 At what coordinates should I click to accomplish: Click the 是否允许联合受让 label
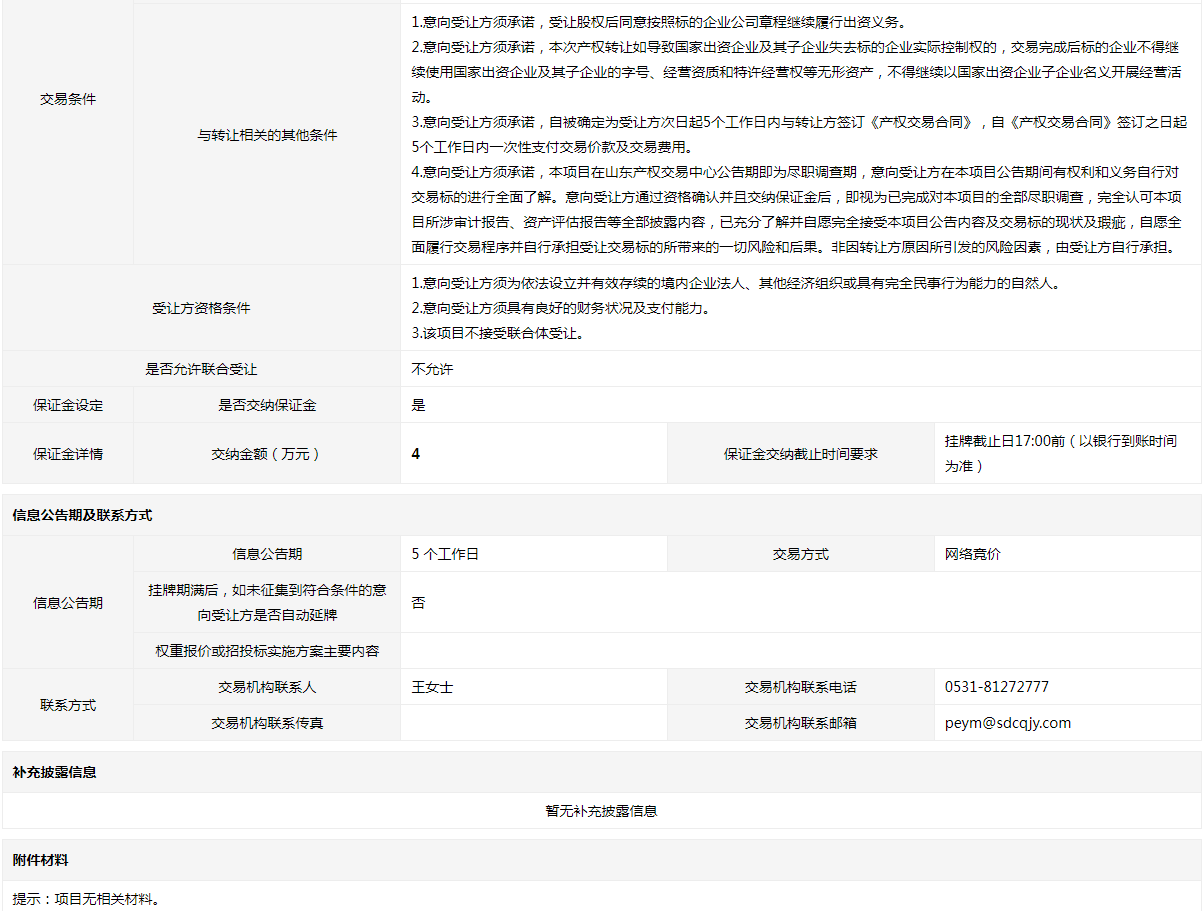pyautogui.click(x=201, y=369)
